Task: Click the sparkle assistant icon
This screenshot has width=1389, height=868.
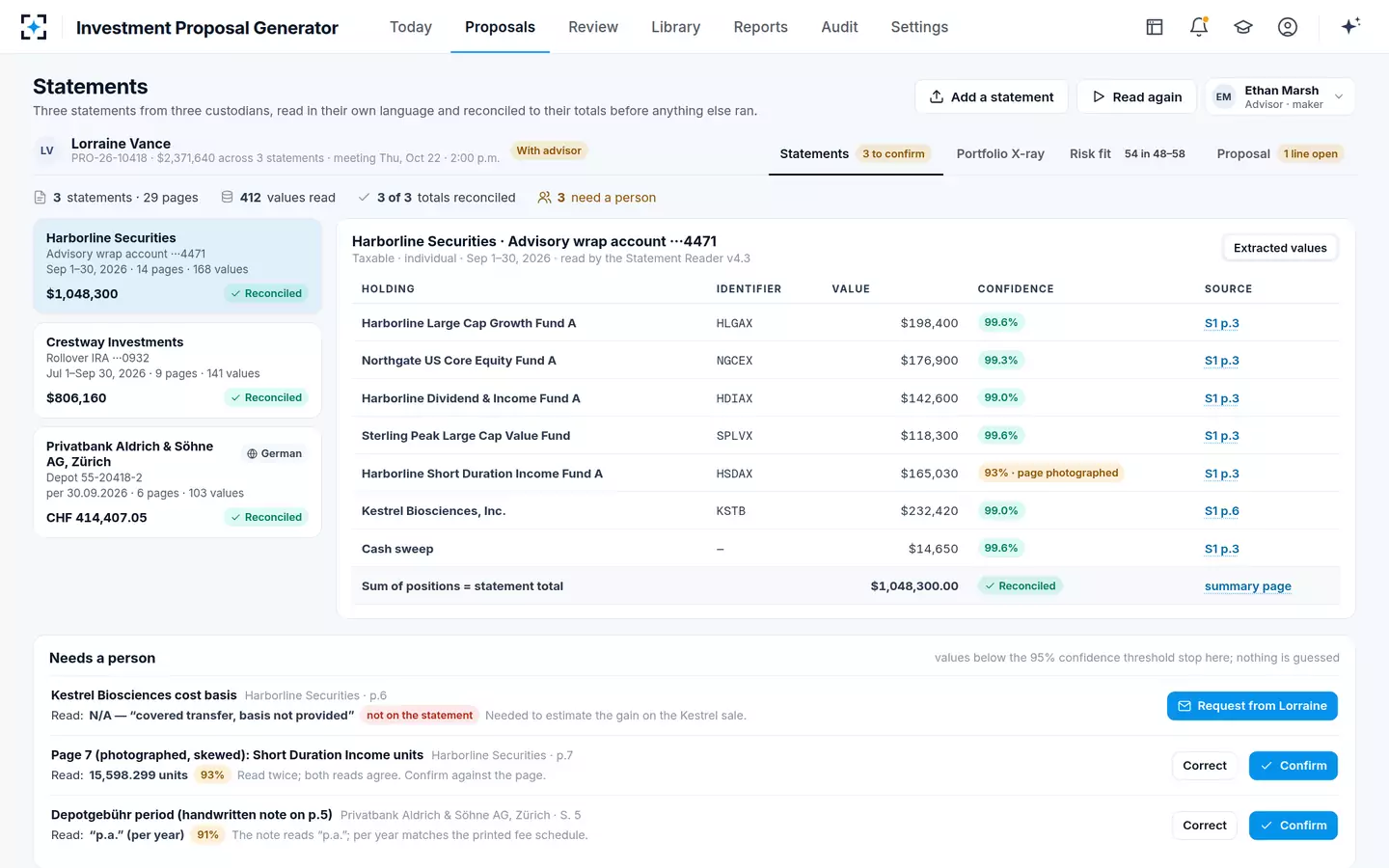Action: [1350, 26]
